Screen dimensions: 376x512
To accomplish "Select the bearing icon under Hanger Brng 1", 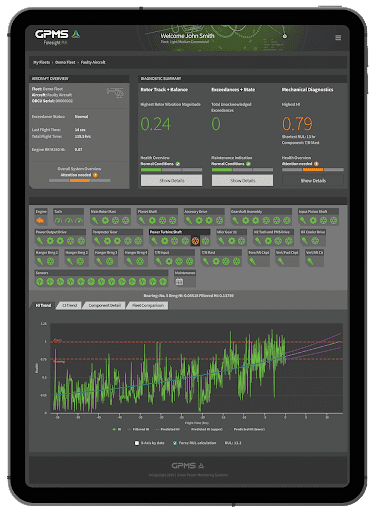I will 50,261.
